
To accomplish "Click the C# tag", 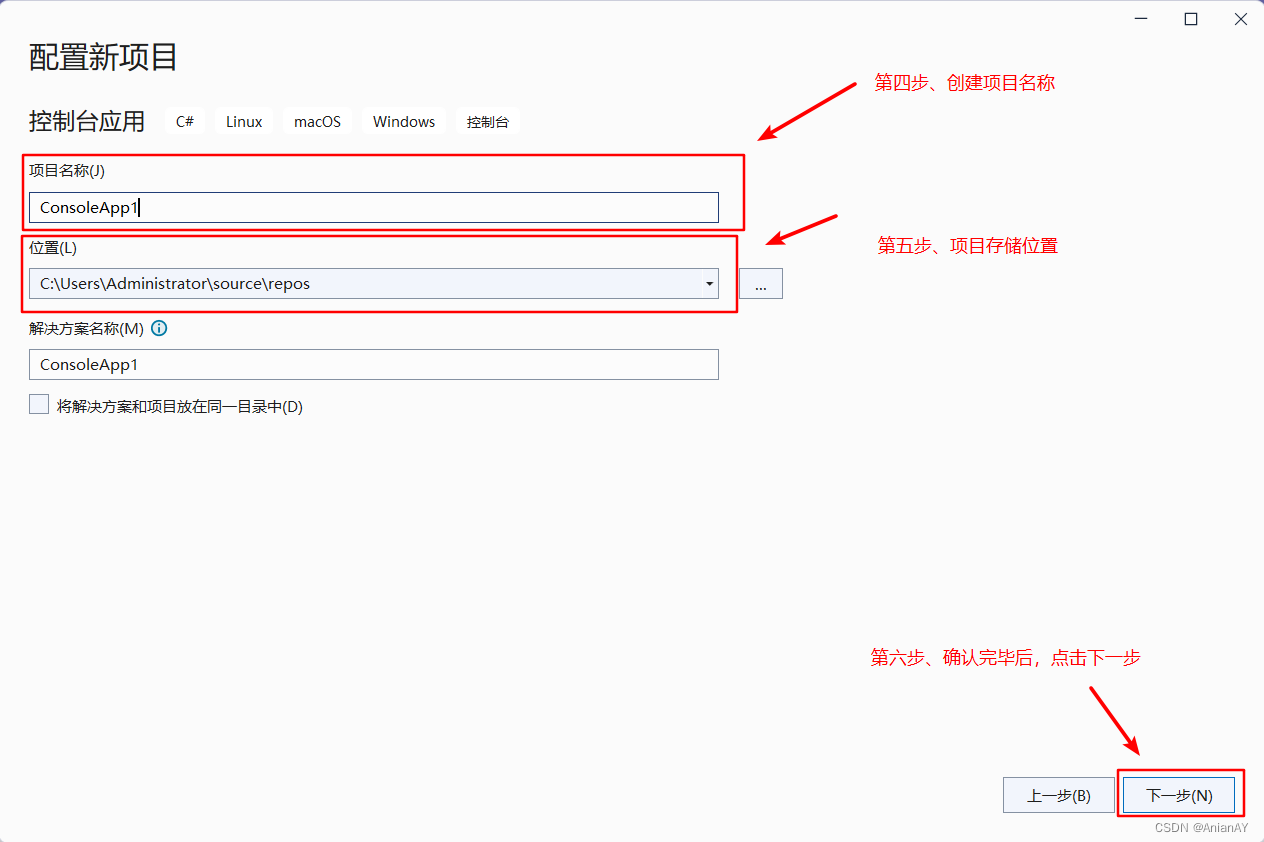I will (x=185, y=122).
